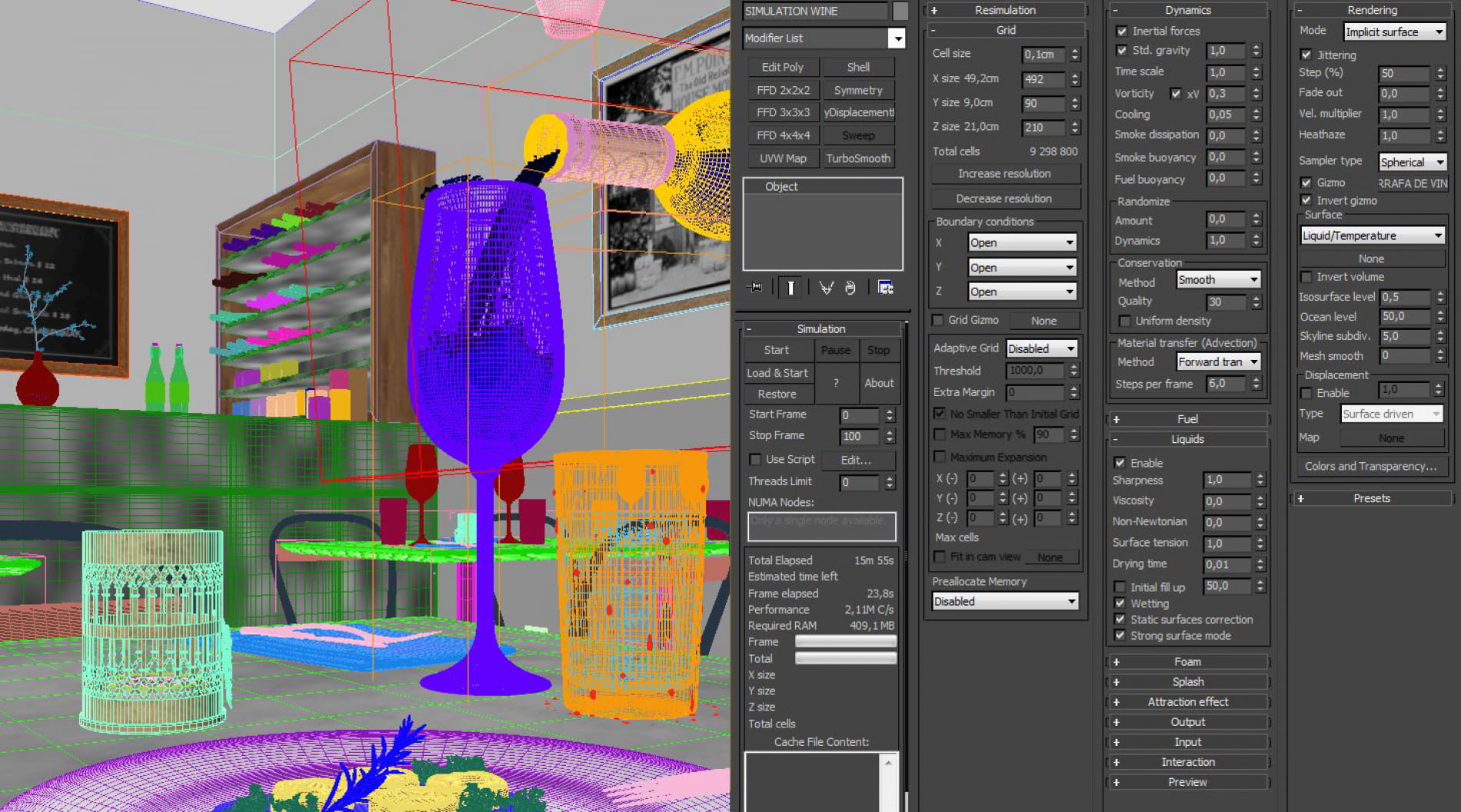Select Object entry in modifier stack

click(822, 186)
